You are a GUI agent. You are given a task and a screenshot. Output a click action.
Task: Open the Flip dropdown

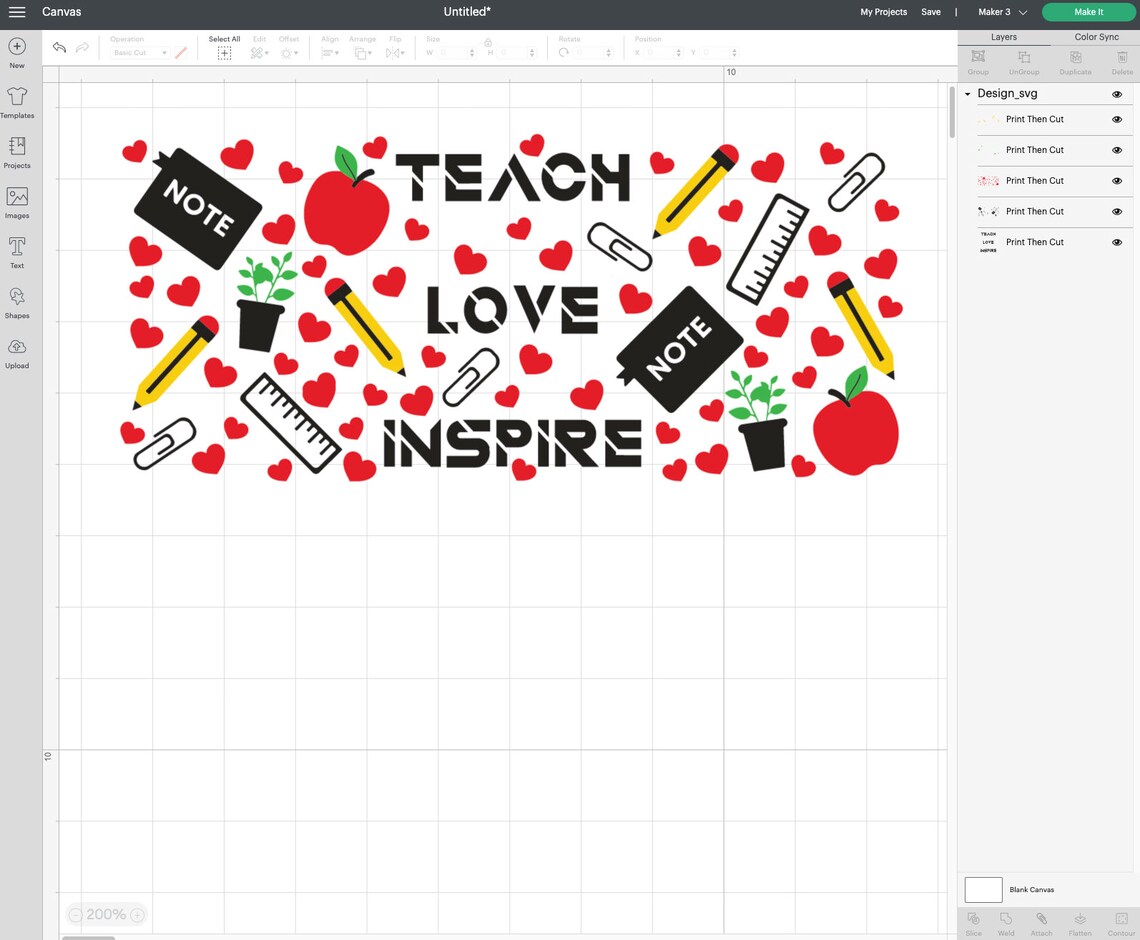[395, 53]
